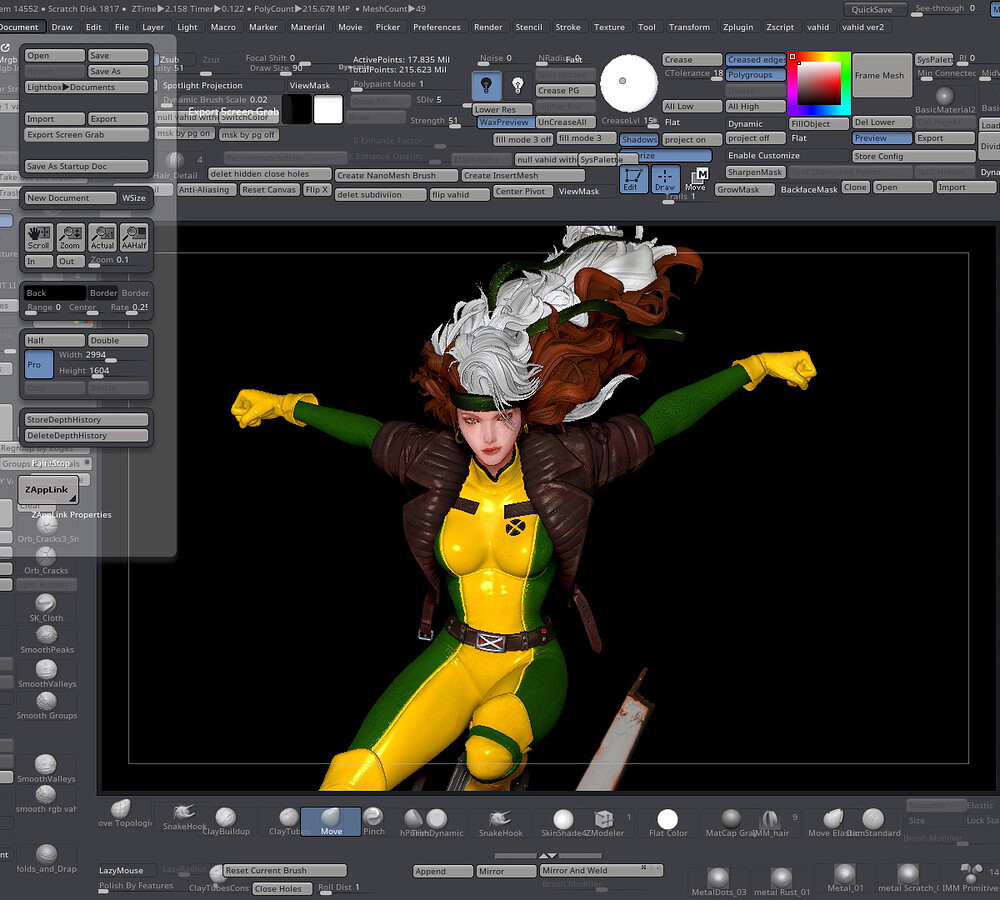The image size is (1000, 900).
Task: Open the Texture menu
Action: tap(609, 27)
